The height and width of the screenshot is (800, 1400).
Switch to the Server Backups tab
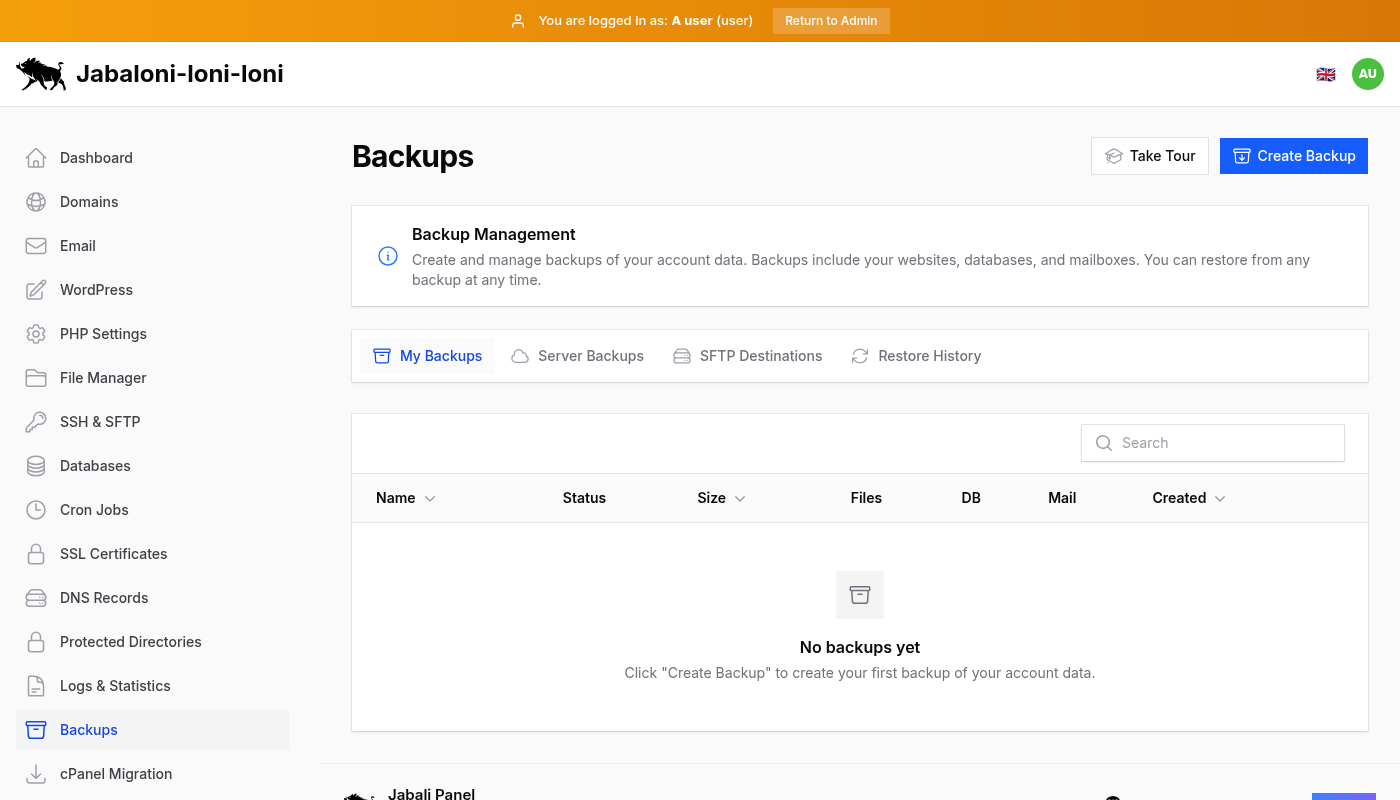[x=577, y=355]
